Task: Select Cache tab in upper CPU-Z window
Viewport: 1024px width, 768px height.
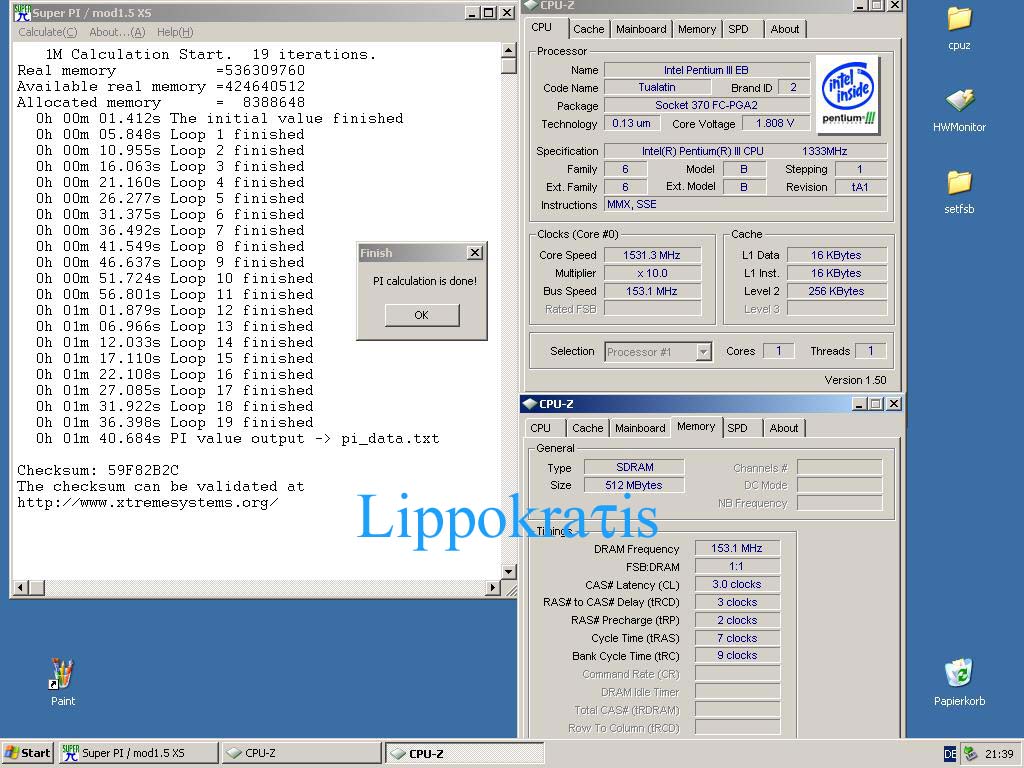Action: pyautogui.click(x=588, y=29)
